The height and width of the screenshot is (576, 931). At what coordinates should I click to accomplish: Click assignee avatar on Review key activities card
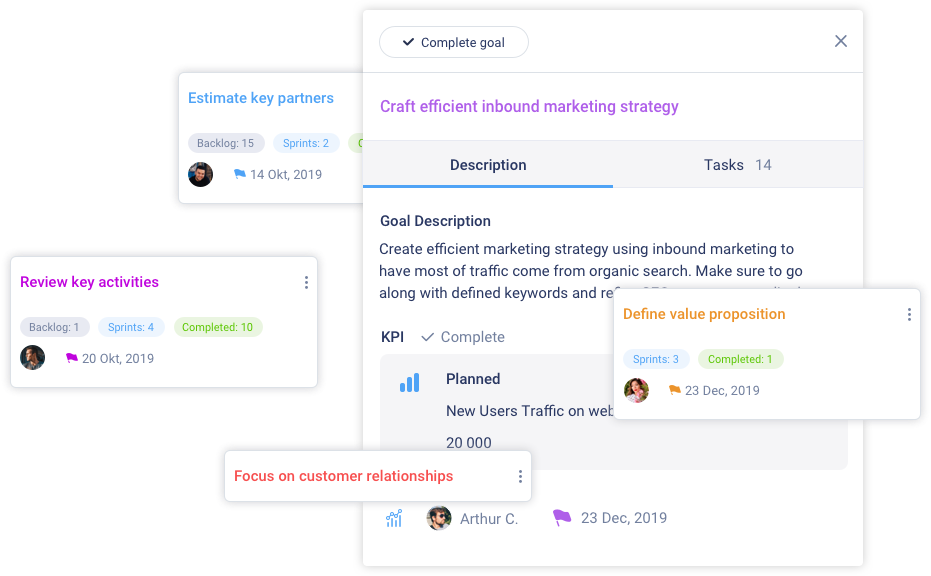33,357
